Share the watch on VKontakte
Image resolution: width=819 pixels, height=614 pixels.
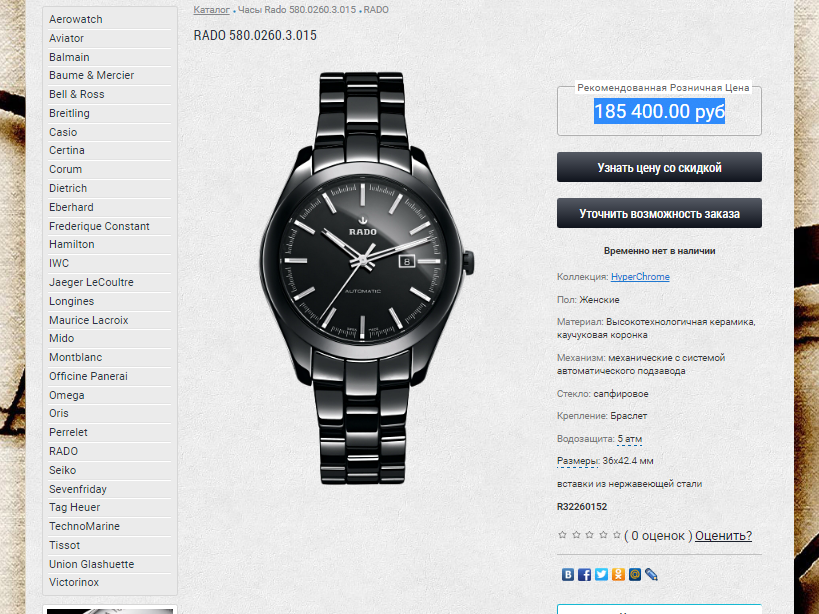click(x=568, y=574)
